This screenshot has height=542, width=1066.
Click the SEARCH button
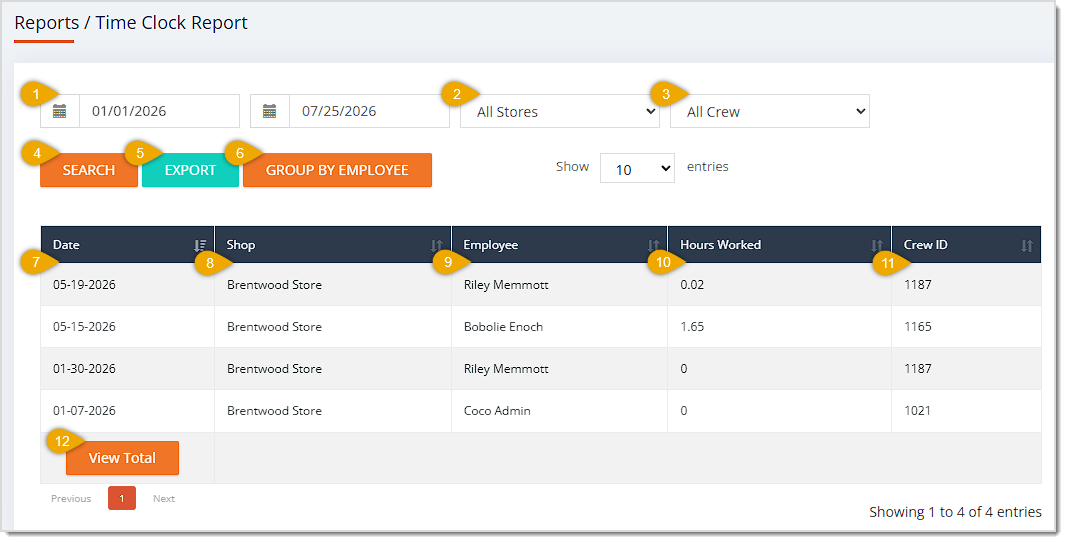pos(89,170)
